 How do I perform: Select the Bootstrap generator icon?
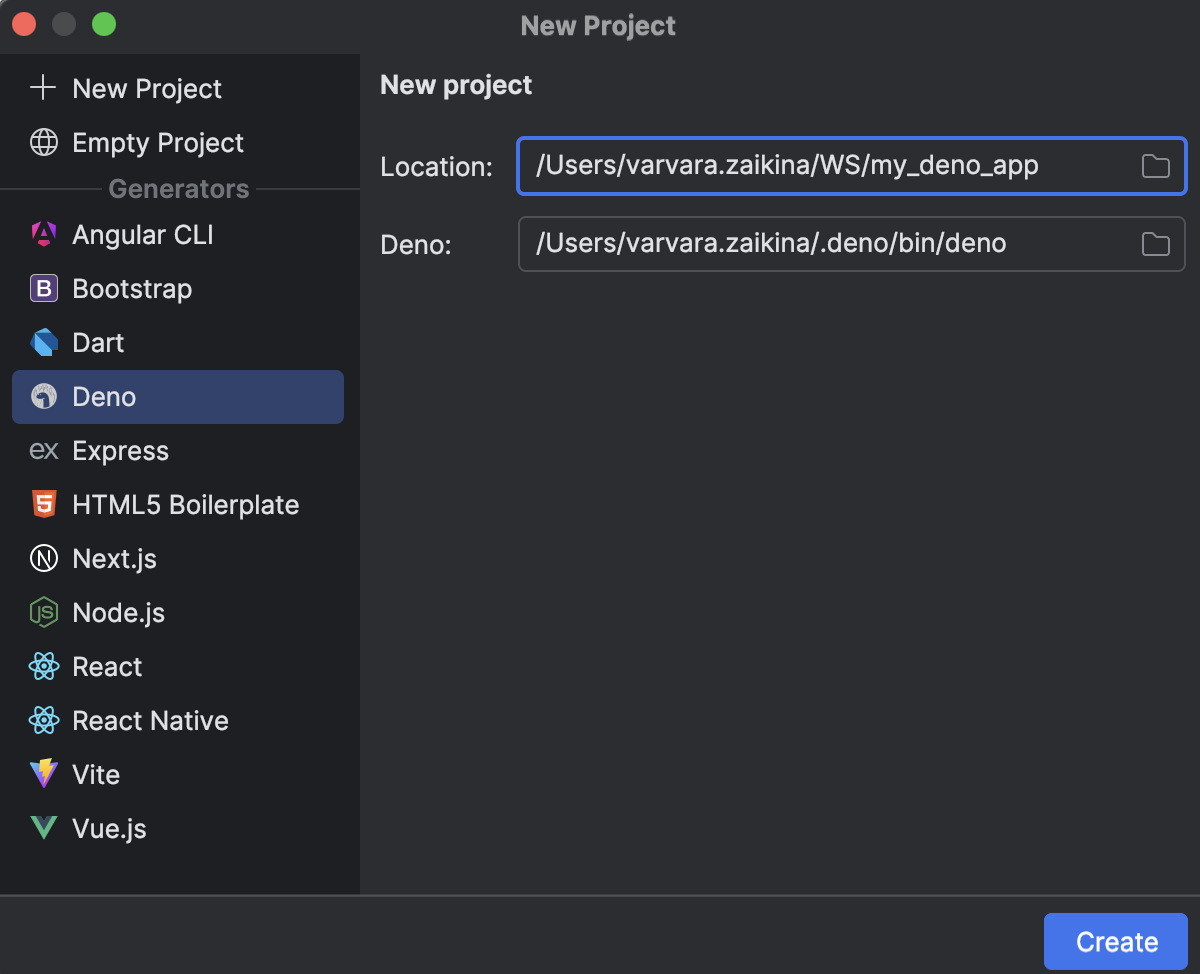44,288
